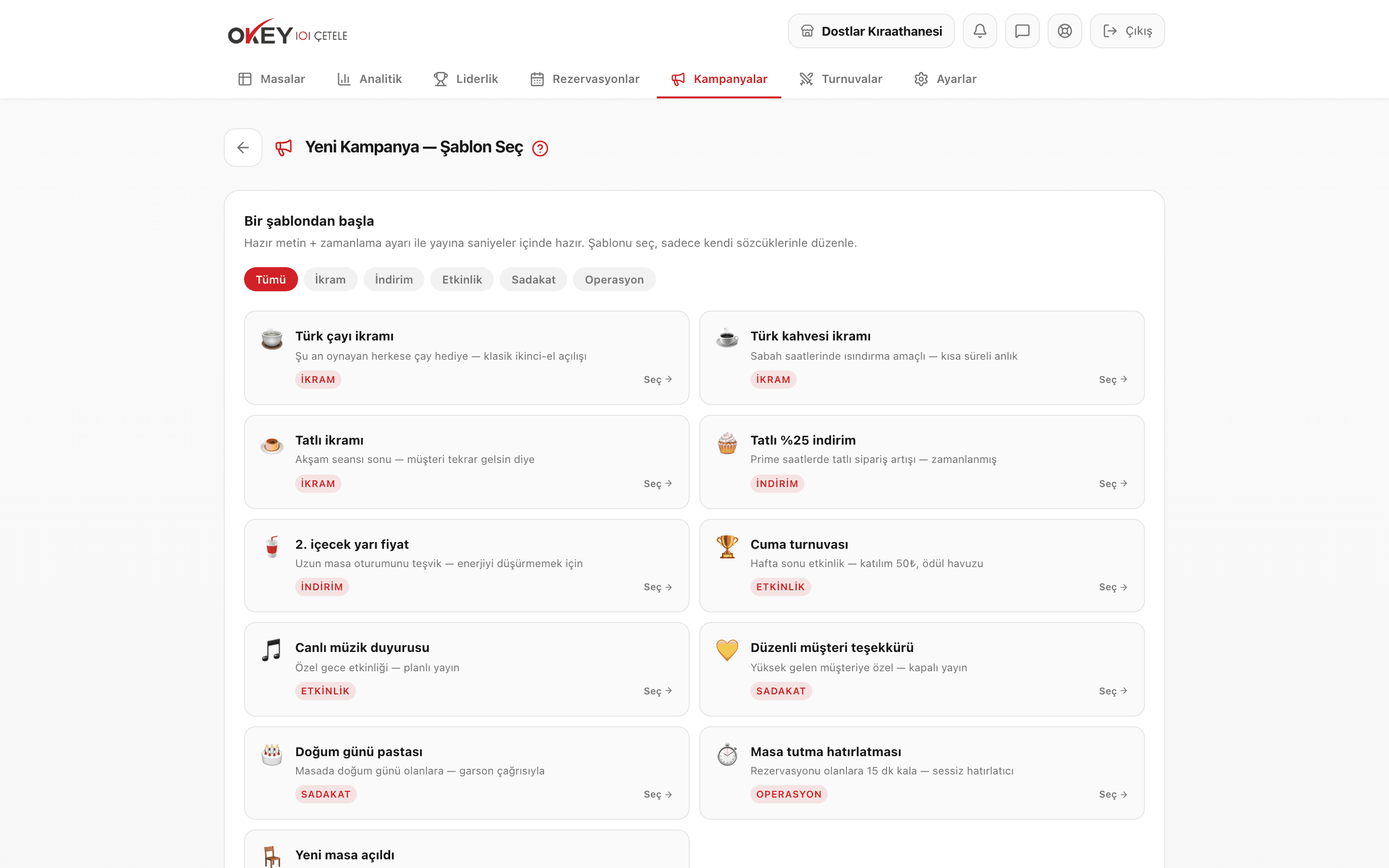Go to the Turnuvalar tab
This screenshot has height=868, width=1389.
click(x=841, y=79)
